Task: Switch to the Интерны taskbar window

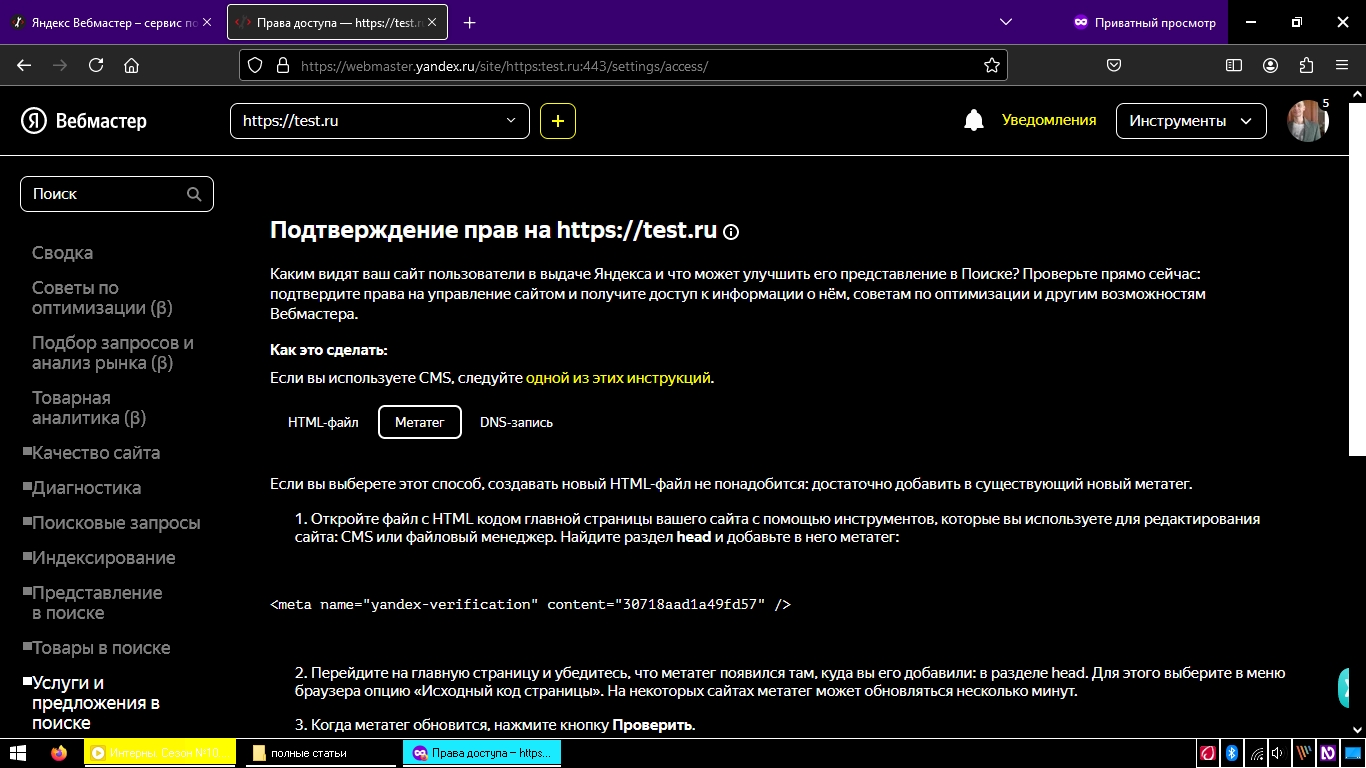Action: pos(160,753)
